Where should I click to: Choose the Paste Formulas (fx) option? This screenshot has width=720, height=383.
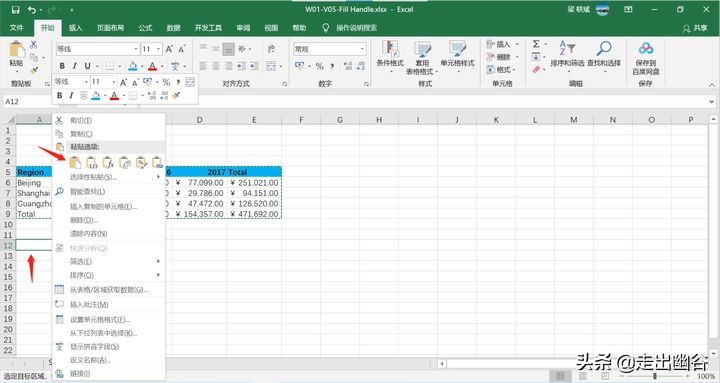108,162
